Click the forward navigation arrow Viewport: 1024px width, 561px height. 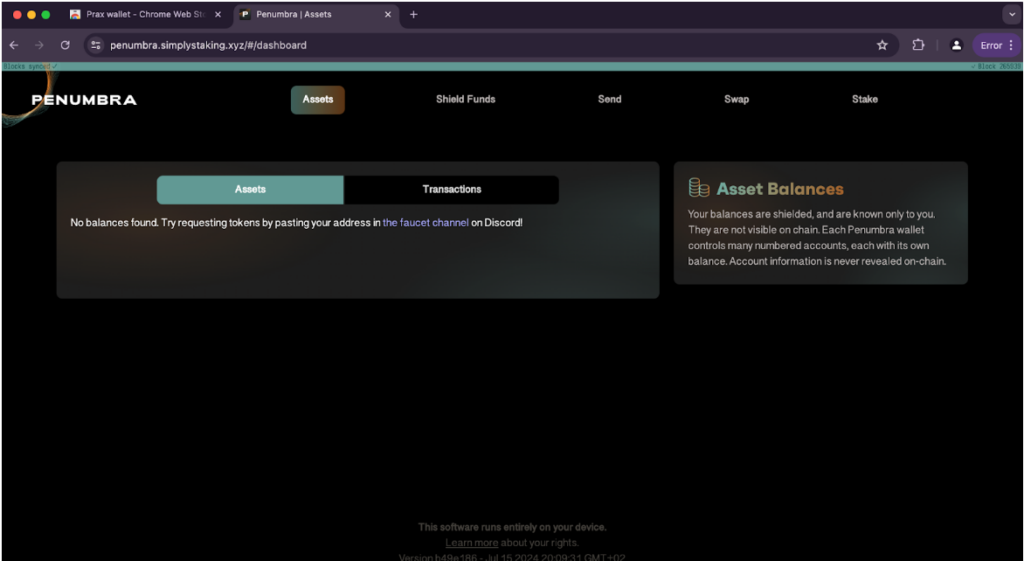(x=39, y=45)
